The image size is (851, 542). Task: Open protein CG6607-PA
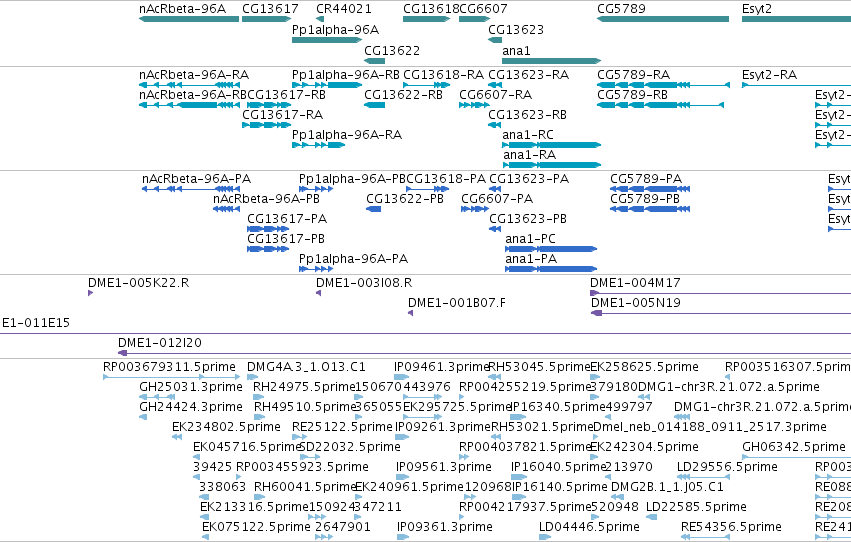click(x=475, y=209)
